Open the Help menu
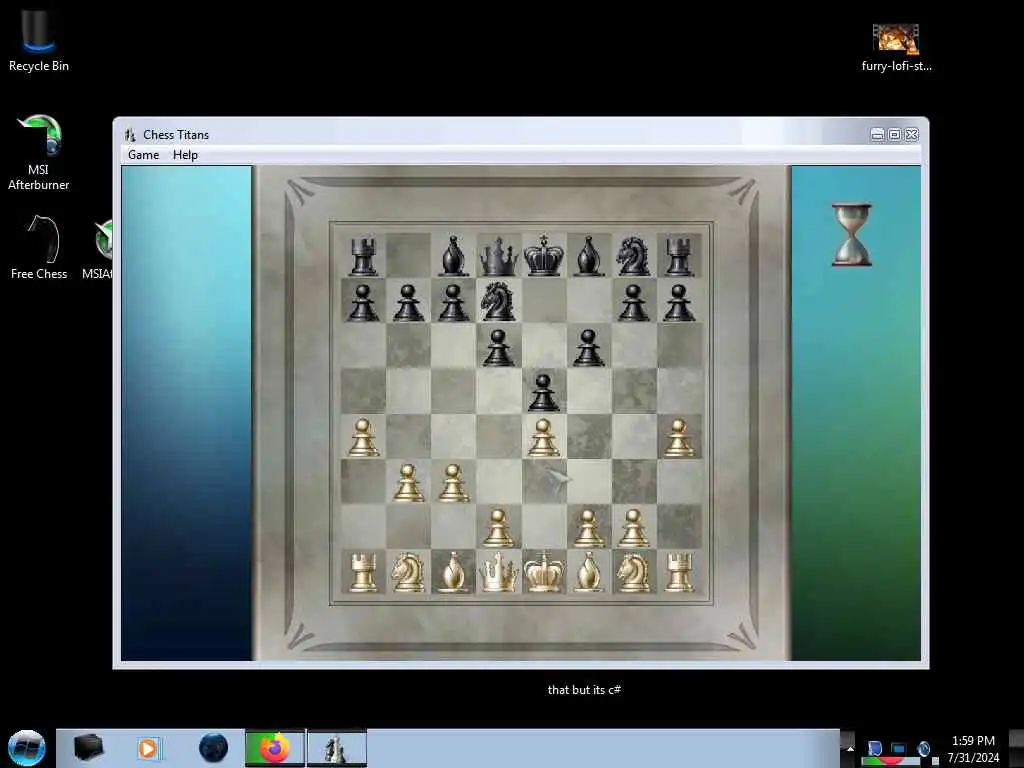This screenshot has height=768, width=1024. click(185, 155)
